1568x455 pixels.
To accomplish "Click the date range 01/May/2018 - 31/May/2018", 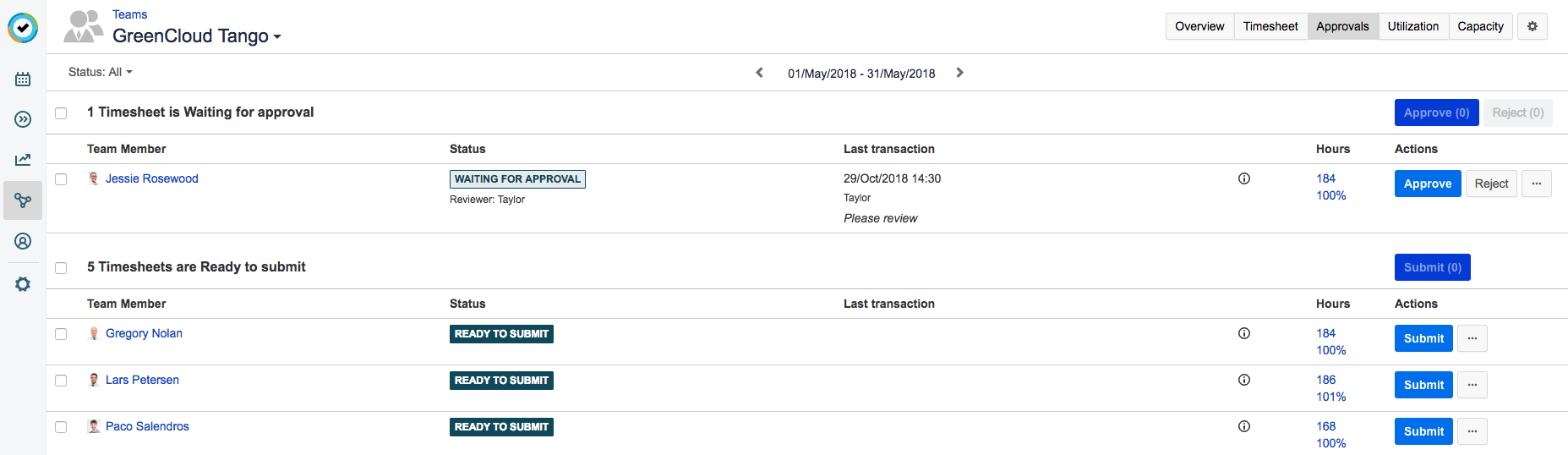I will point(861,74).
